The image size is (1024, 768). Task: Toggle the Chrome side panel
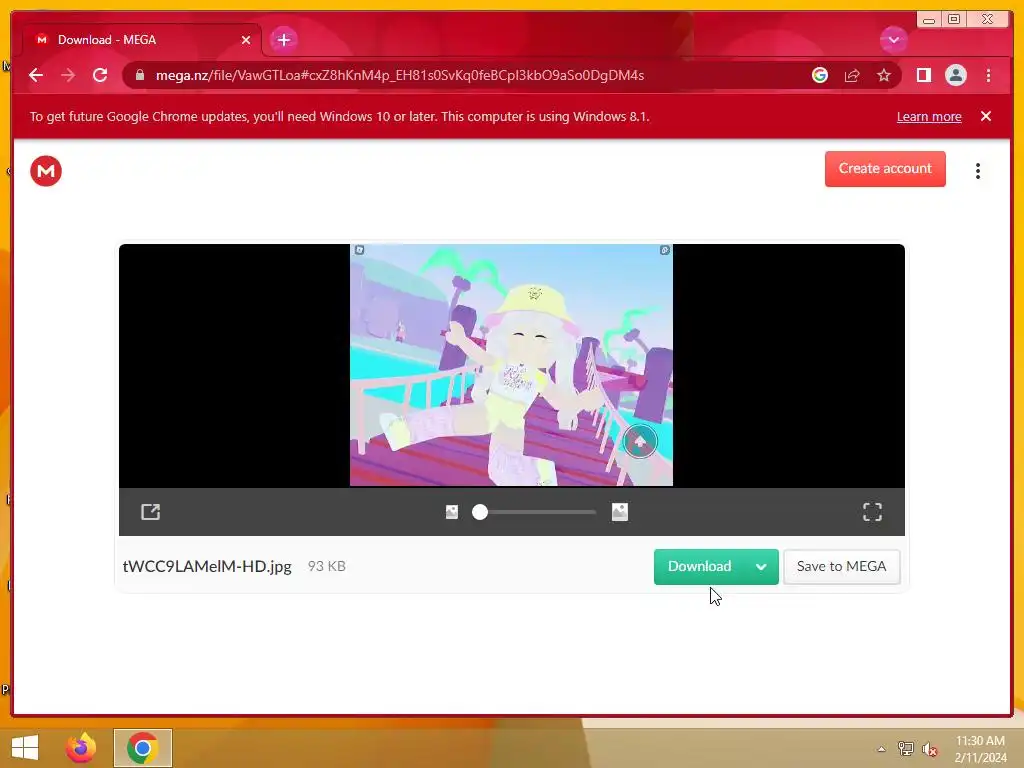pyautogui.click(x=923, y=75)
